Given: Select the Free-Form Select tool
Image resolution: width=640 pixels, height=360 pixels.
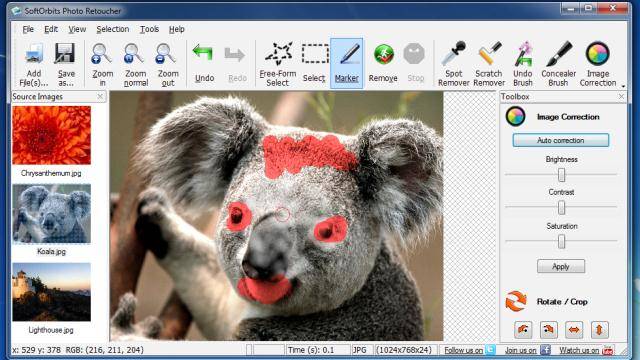Looking at the screenshot, I should coord(278,64).
